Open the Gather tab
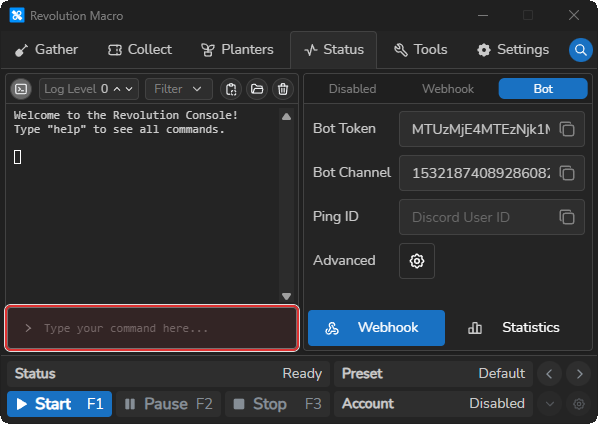Viewport: 598px width, 424px height. pyautogui.click(x=46, y=50)
